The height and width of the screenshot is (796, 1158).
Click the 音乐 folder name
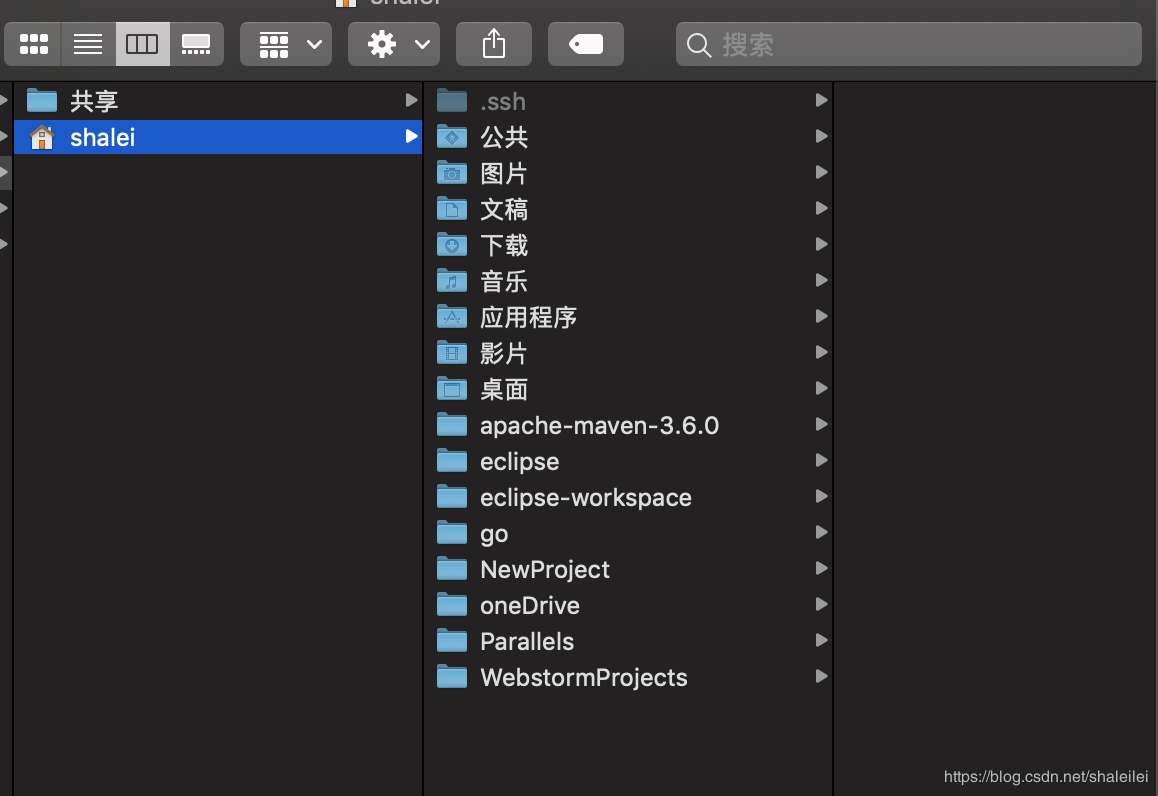pos(504,281)
